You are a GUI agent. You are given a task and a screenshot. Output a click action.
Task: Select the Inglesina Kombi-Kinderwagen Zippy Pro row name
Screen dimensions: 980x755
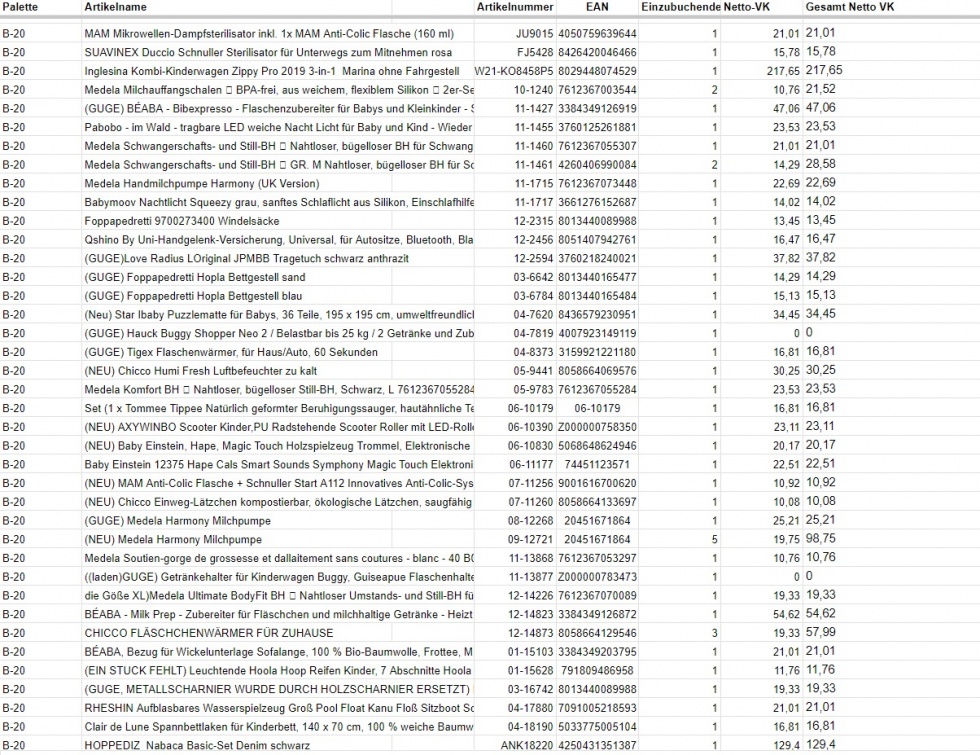pos(272,71)
